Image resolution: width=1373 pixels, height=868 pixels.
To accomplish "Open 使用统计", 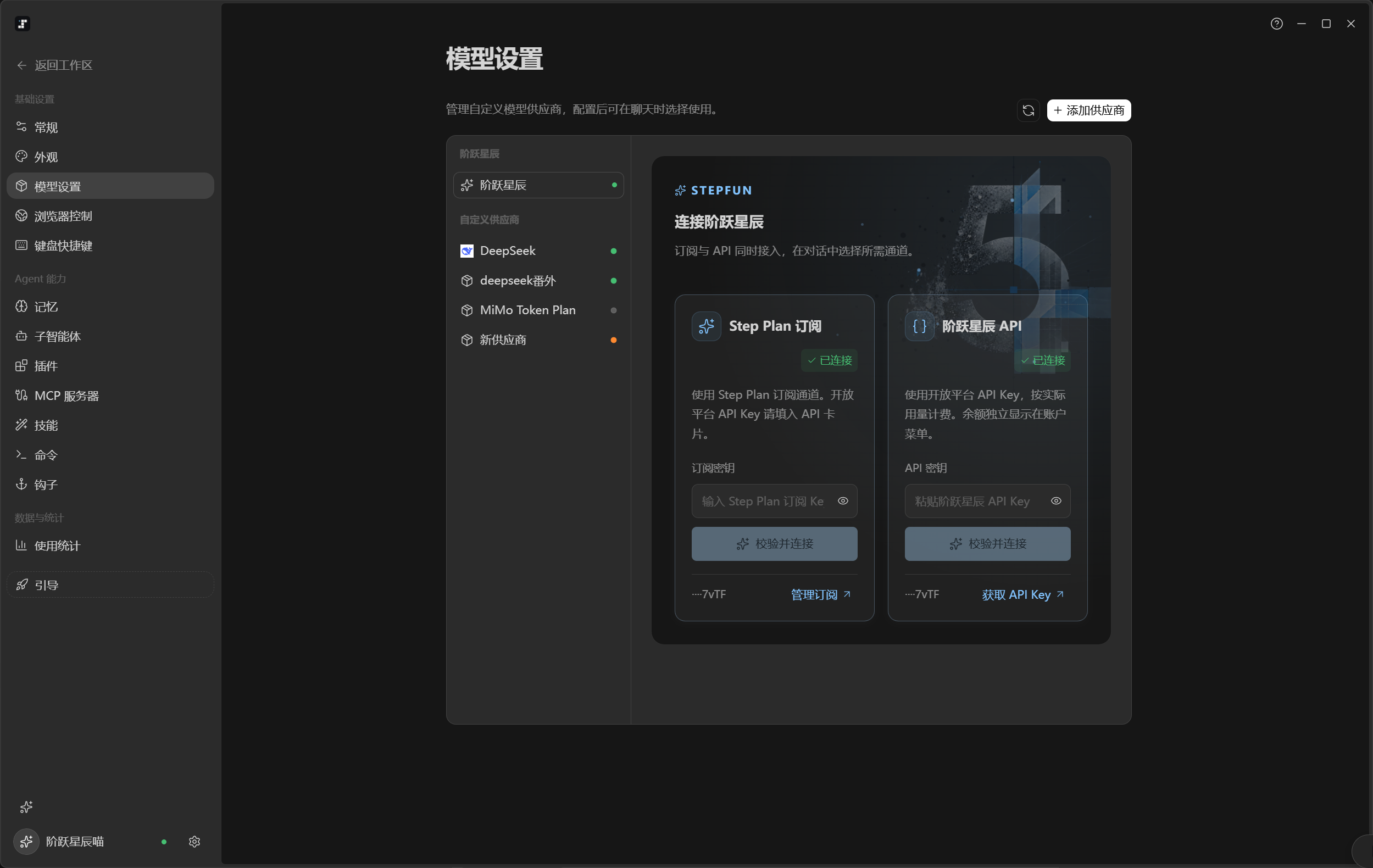I will click(x=110, y=545).
